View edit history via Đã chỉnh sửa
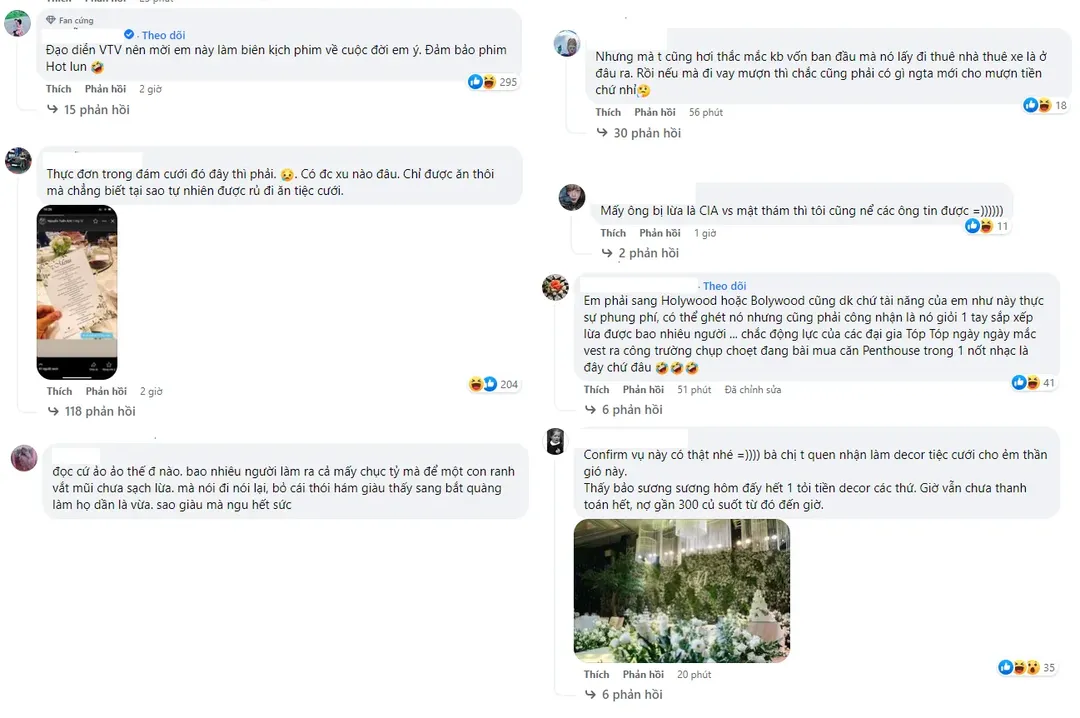 [x=752, y=389]
